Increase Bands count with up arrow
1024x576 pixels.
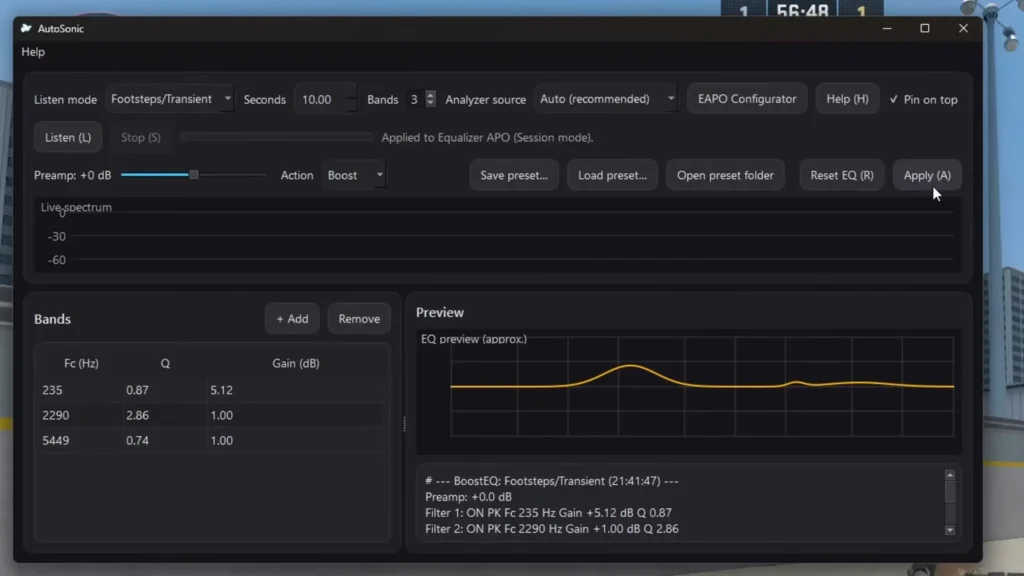coord(430,95)
